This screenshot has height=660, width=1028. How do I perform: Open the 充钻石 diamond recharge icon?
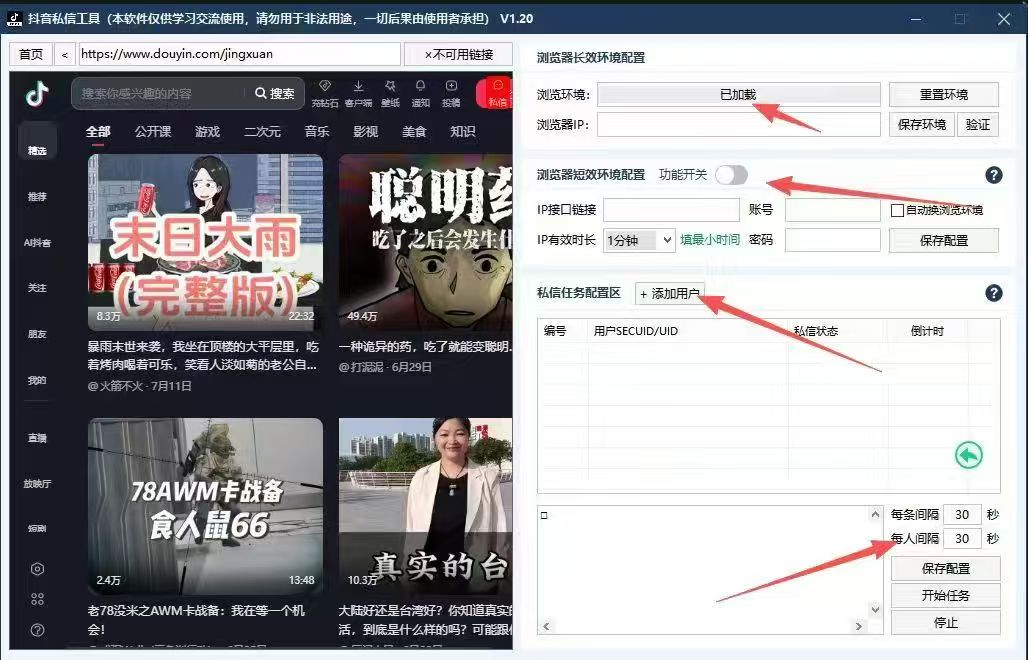pyautogui.click(x=325, y=88)
